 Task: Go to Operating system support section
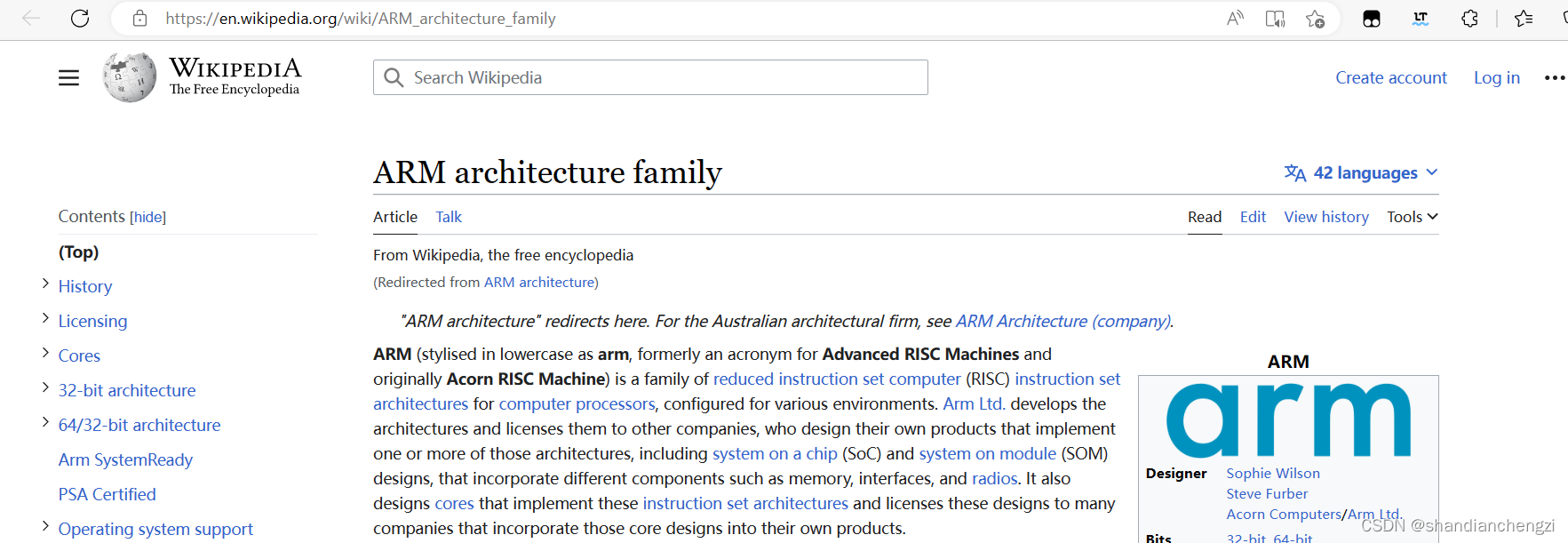click(155, 529)
